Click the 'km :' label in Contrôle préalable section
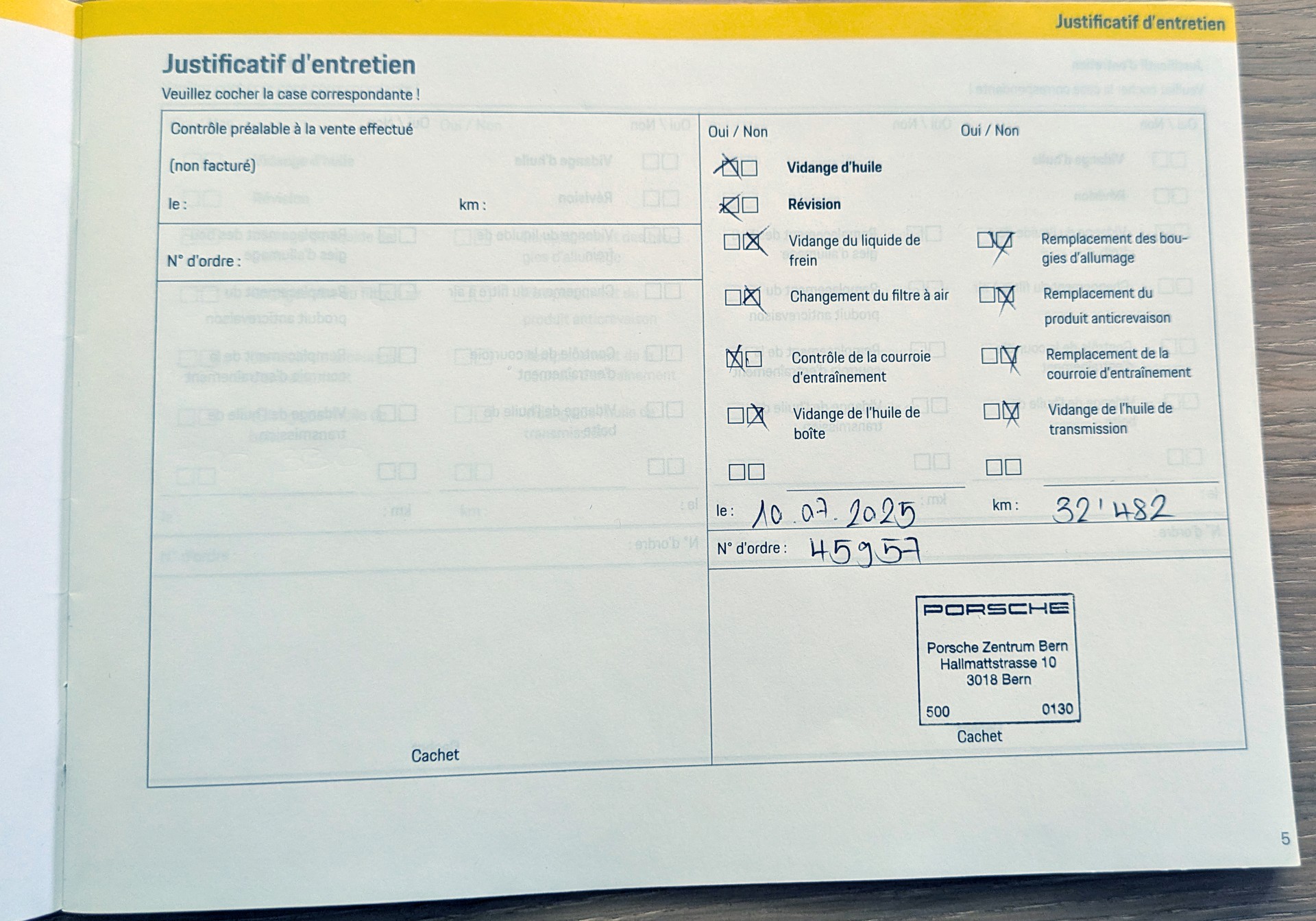 click(472, 205)
